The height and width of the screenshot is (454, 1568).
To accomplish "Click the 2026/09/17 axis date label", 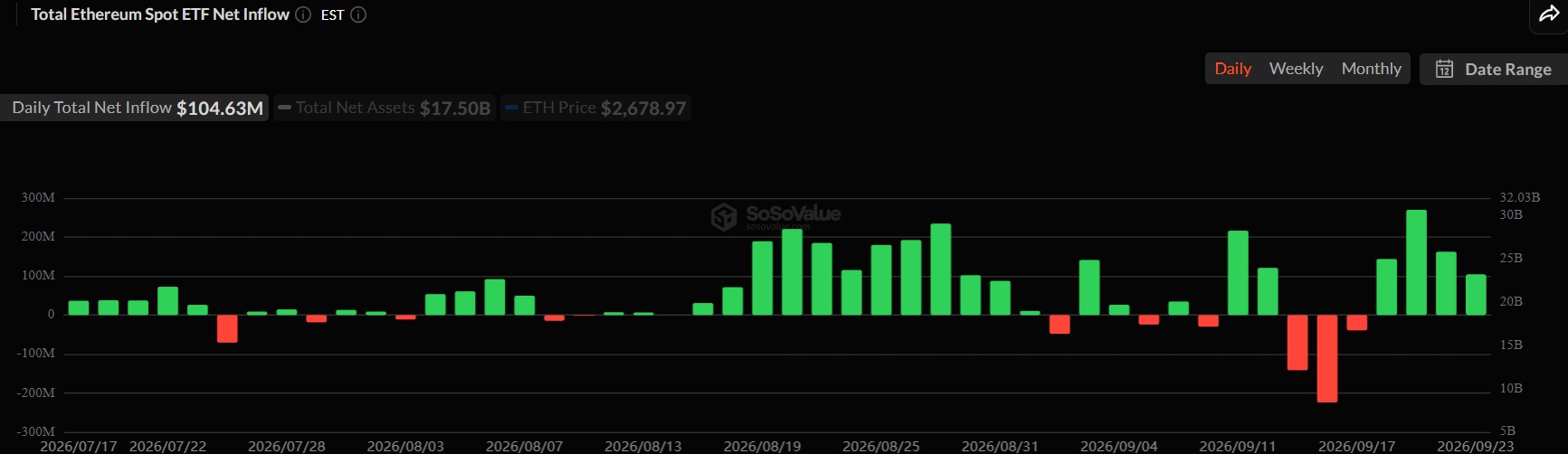I will click(1356, 447).
